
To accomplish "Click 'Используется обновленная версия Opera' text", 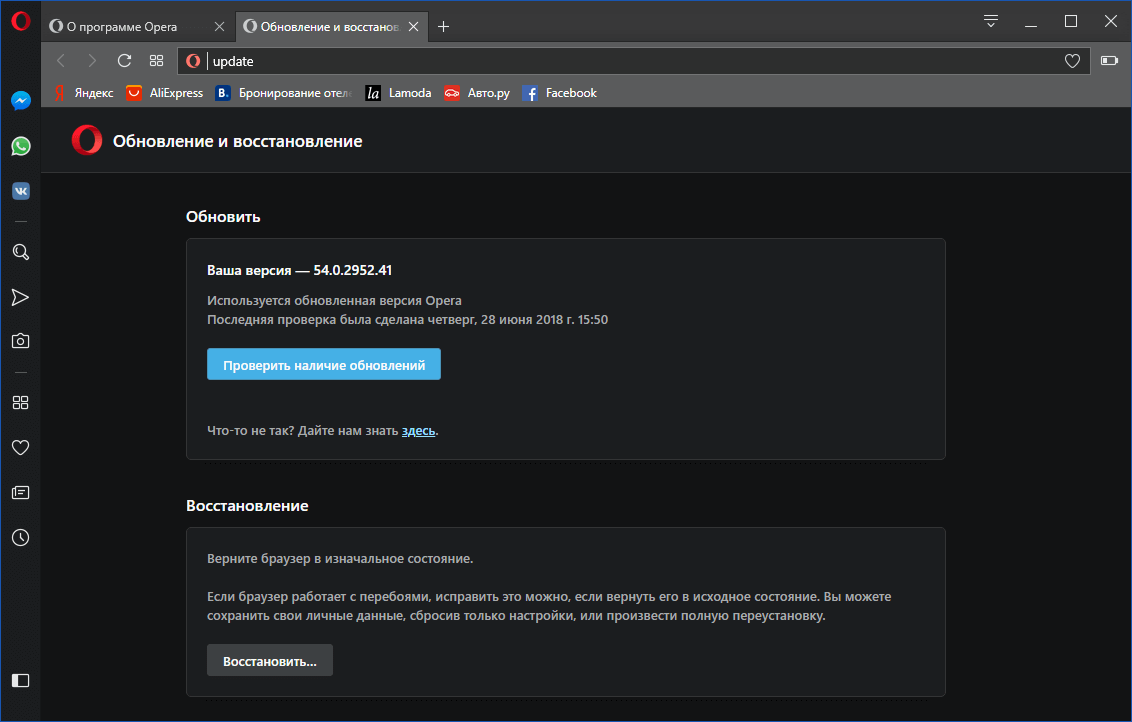I will [334, 301].
